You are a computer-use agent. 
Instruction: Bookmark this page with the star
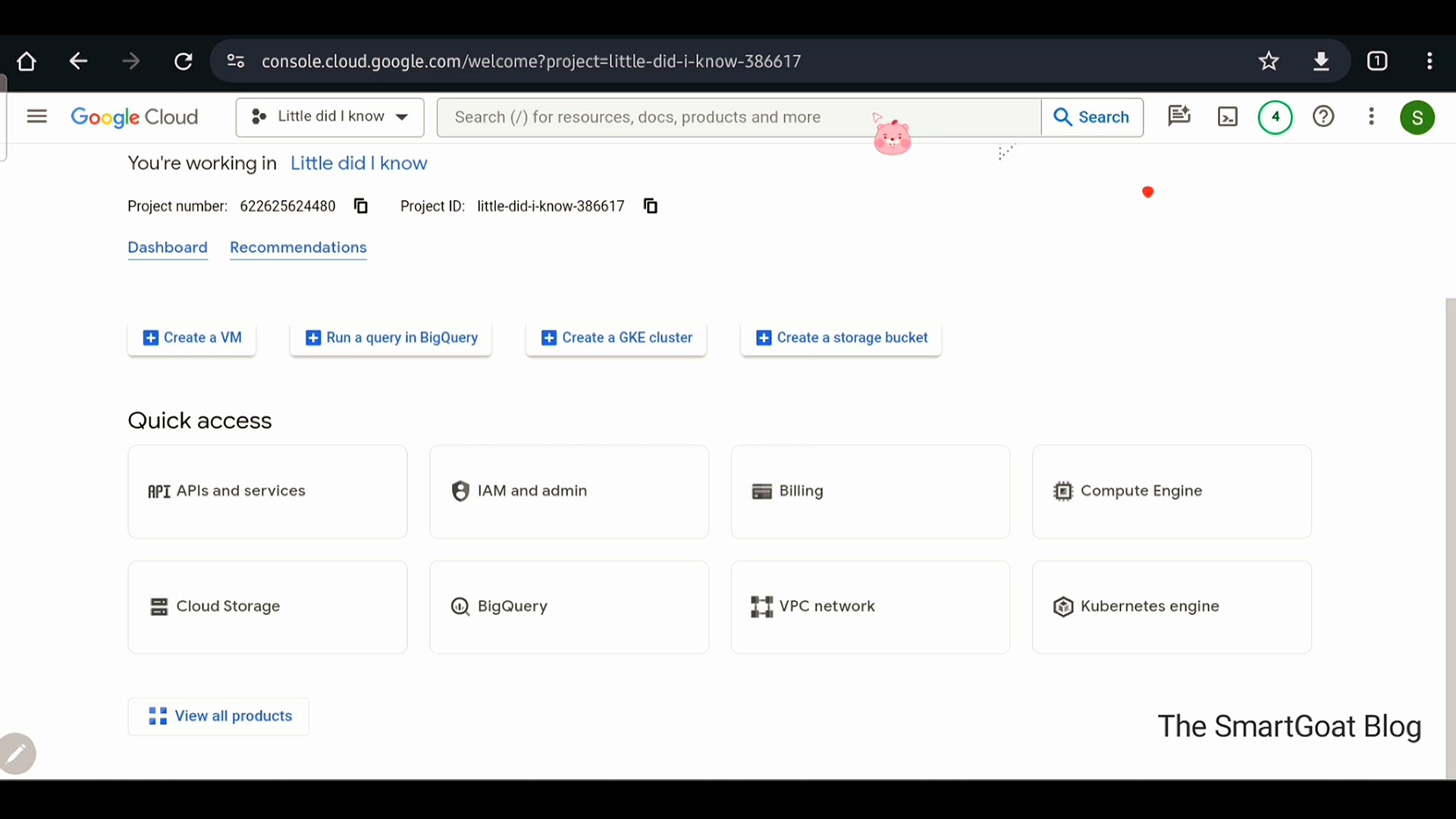[1269, 61]
